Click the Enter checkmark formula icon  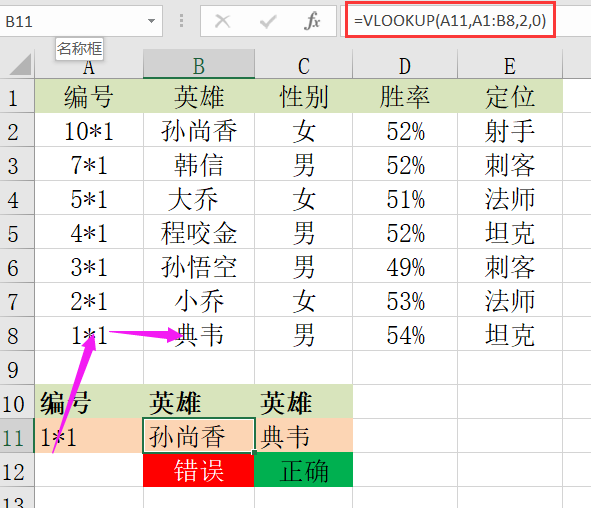click(x=268, y=21)
